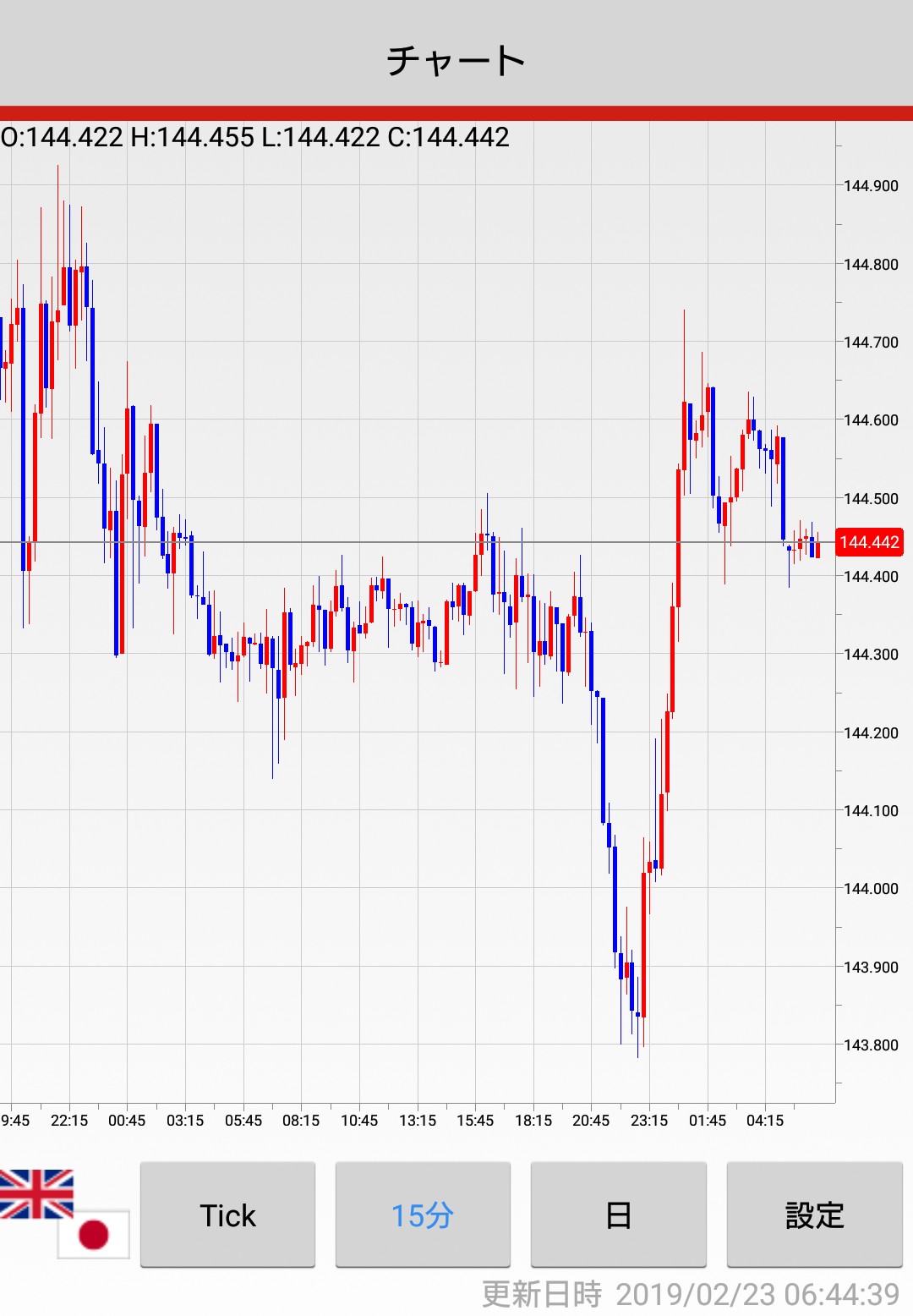913x1316 pixels.
Task: Click the 144.900 price axis label
Action: pyautogui.click(x=871, y=186)
